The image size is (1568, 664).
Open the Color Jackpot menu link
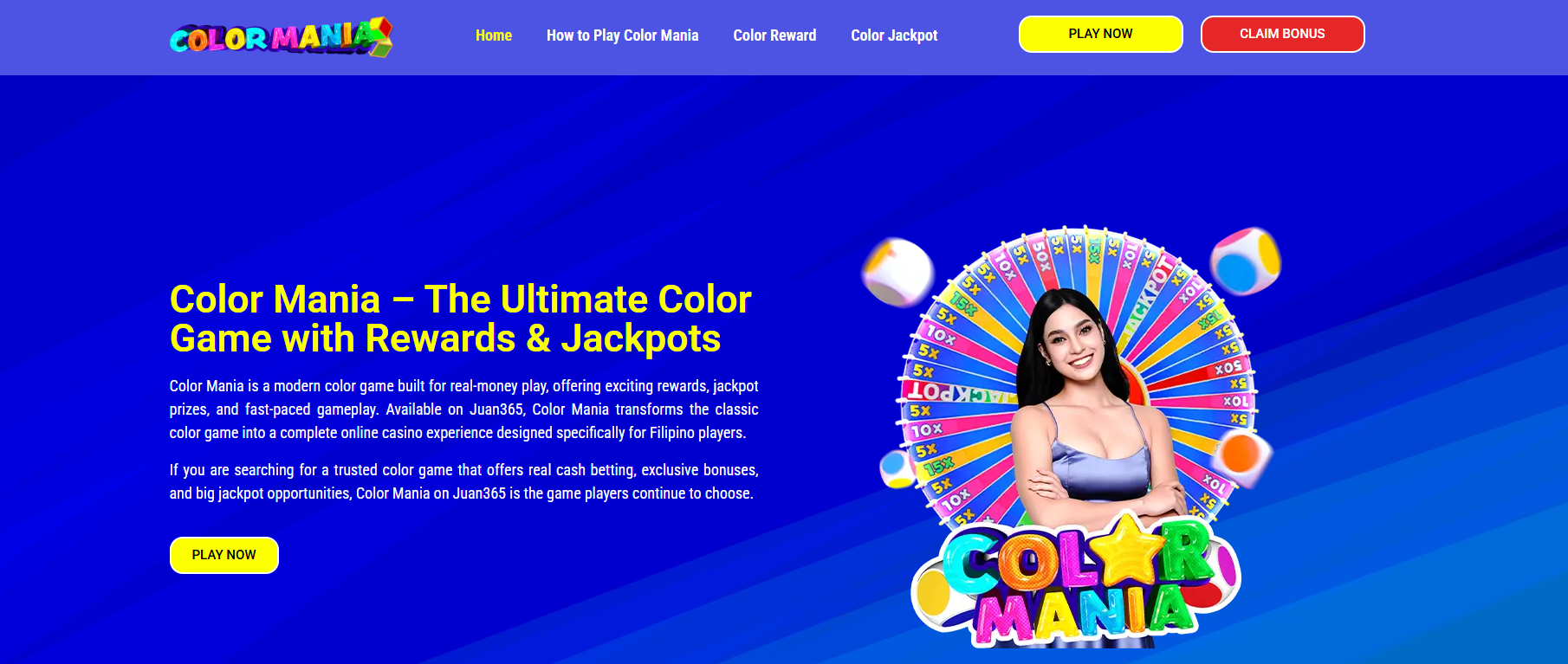[x=894, y=35]
